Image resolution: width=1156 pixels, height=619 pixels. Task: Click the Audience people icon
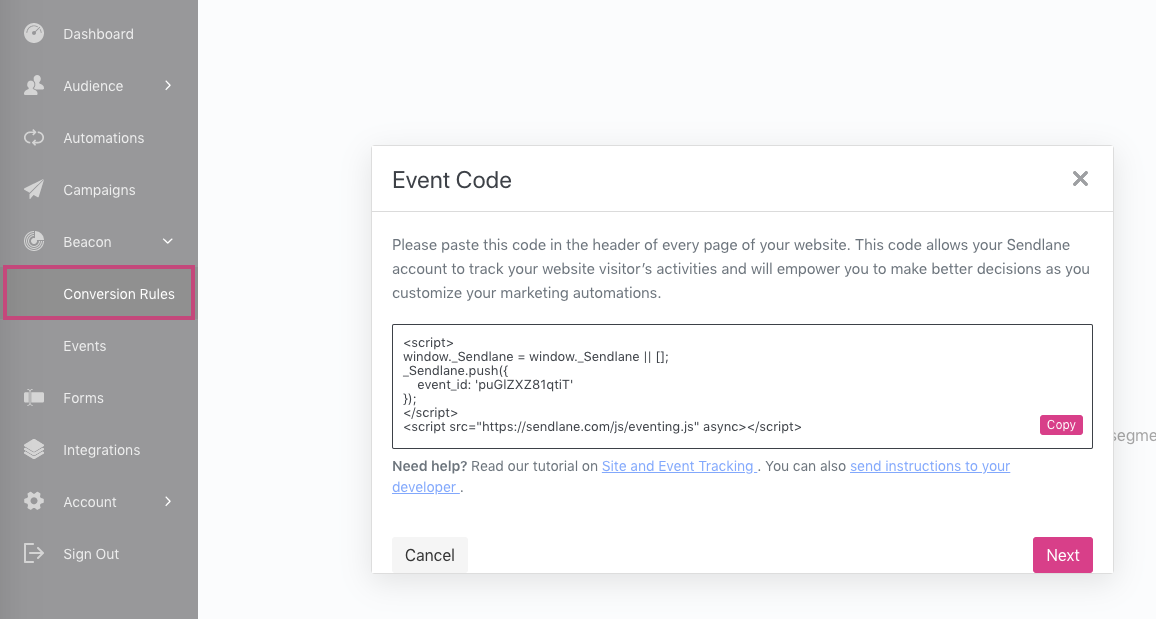click(34, 85)
